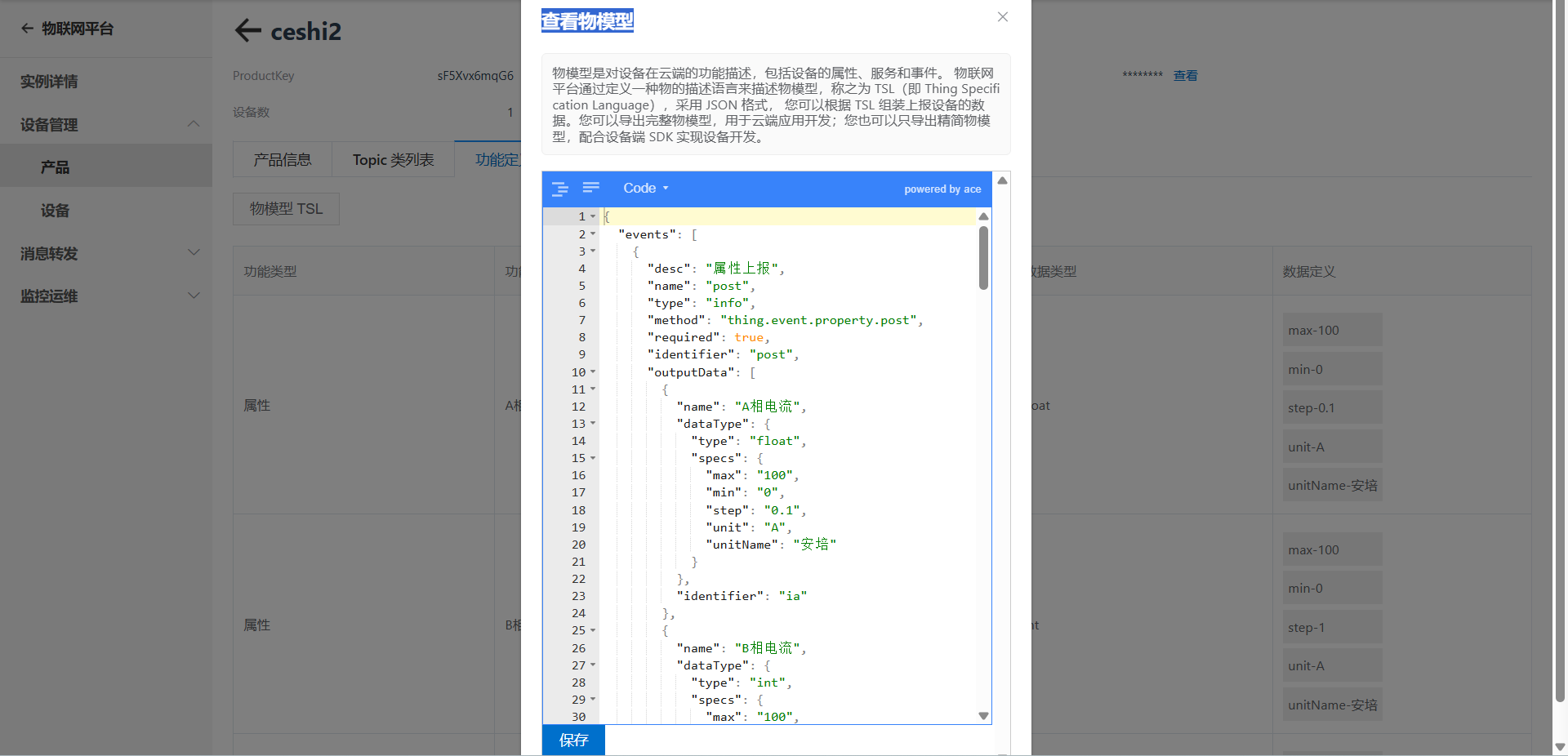
Task: Open the Code mode dropdown
Action: 645,189
